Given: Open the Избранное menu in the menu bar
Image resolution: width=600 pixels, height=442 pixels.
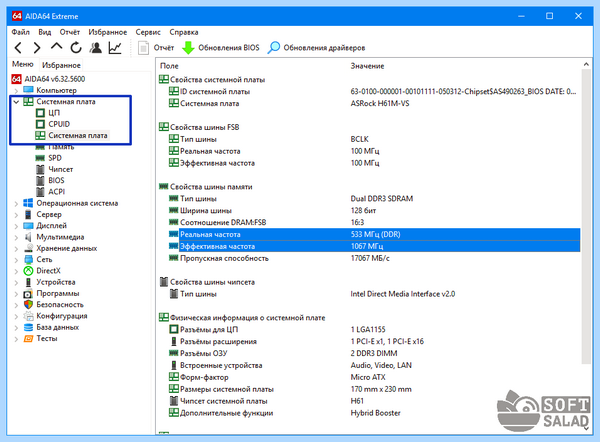Looking at the screenshot, I should coord(108,32).
